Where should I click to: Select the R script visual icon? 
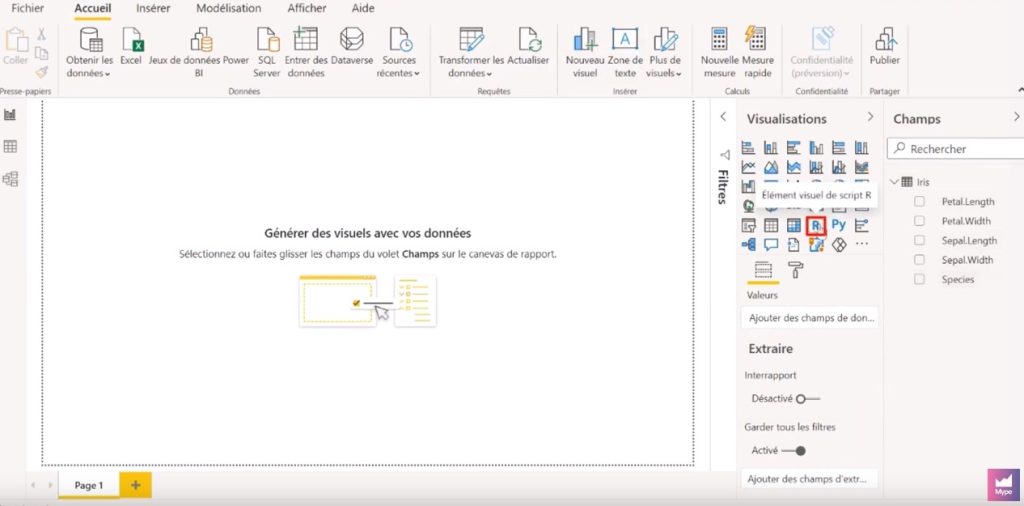click(x=816, y=225)
